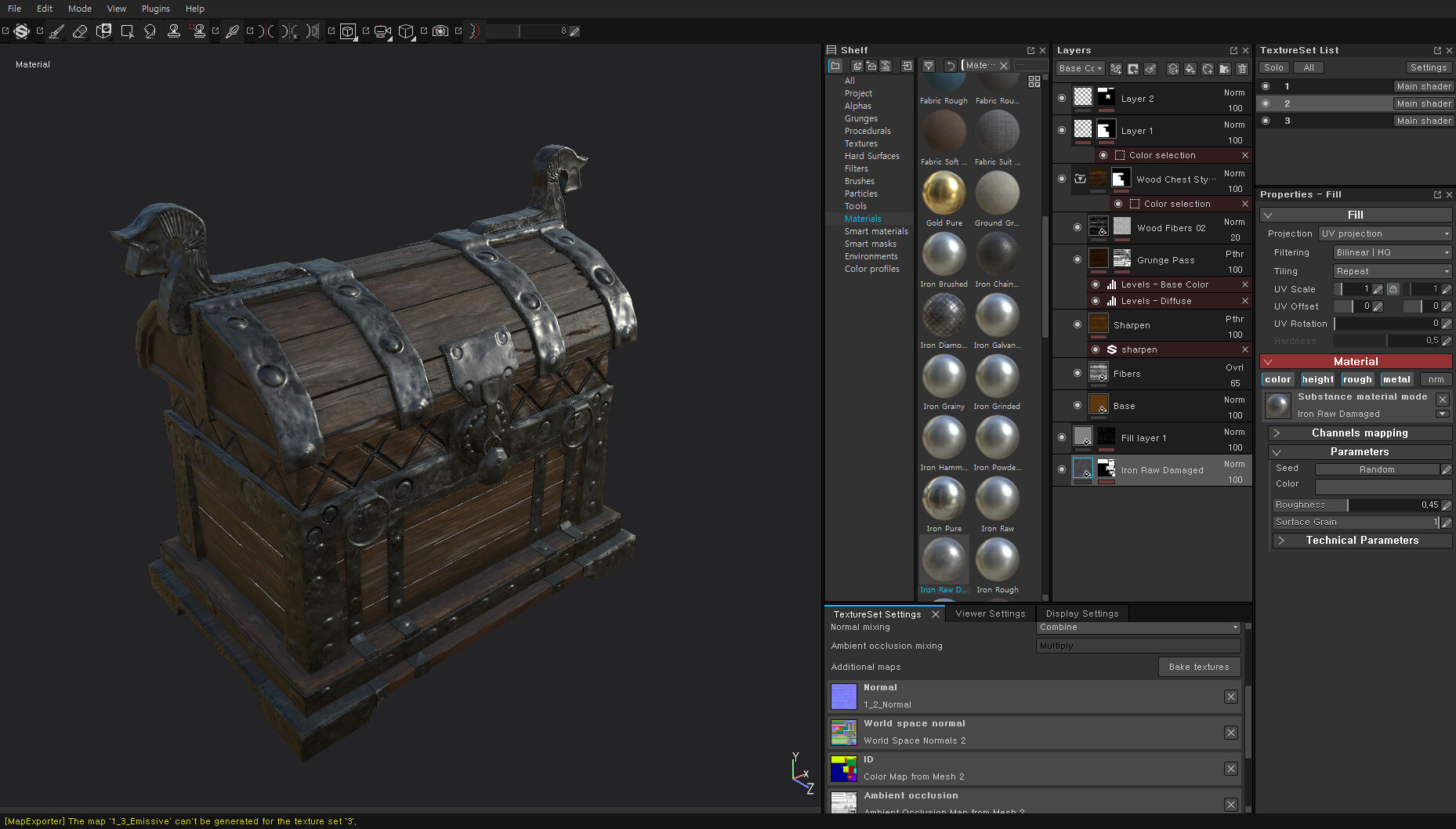
Task: Toggle visibility of Layer 2
Action: 1062,97
